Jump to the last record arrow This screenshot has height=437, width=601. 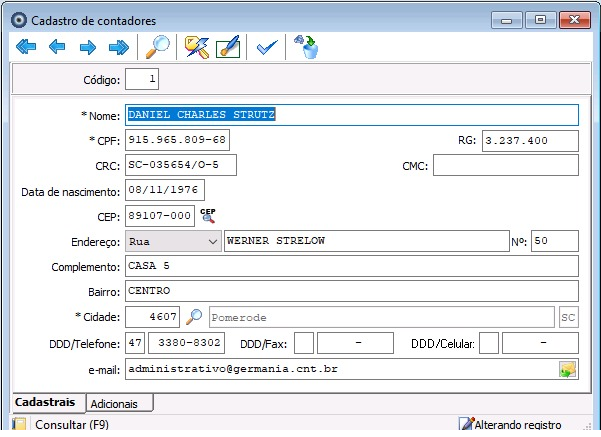tap(118, 47)
